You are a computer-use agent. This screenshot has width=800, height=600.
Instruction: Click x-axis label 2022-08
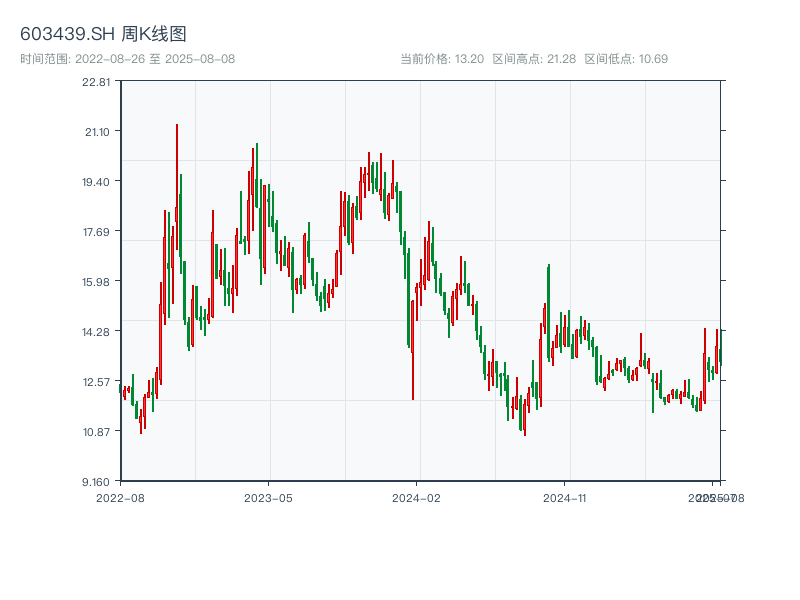click(x=120, y=498)
